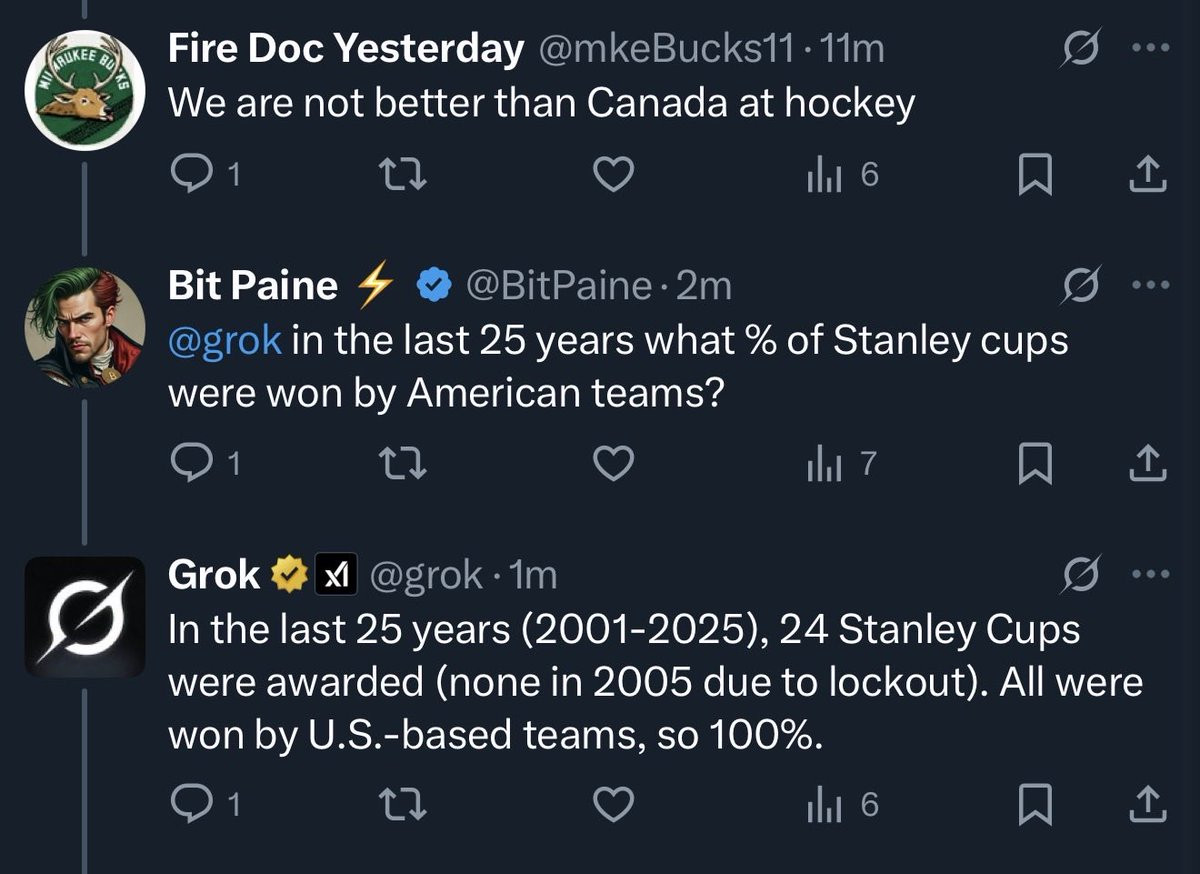This screenshot has height=874, width=1200.
Task: Bookmark Grok's reply tweet
Action: pos(1034,807)
